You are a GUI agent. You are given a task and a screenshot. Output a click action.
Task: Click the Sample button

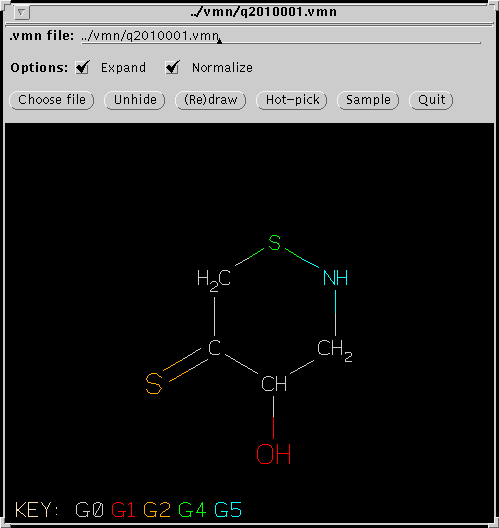(368, 100)
